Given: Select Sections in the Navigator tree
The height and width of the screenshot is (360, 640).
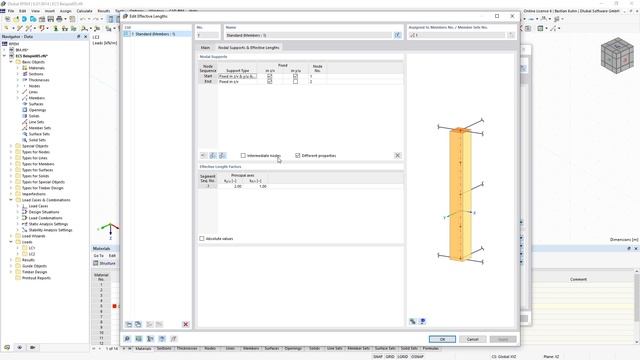Looking at the screenshot, I should 36,74.
